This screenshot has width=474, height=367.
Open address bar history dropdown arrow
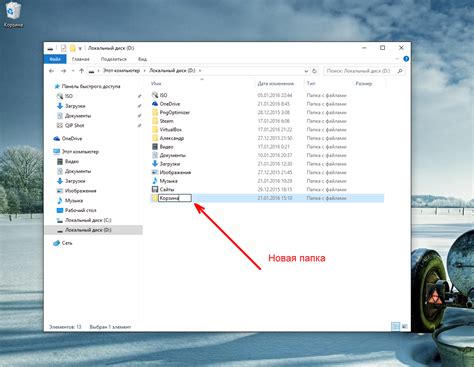[x=306, y=71]
